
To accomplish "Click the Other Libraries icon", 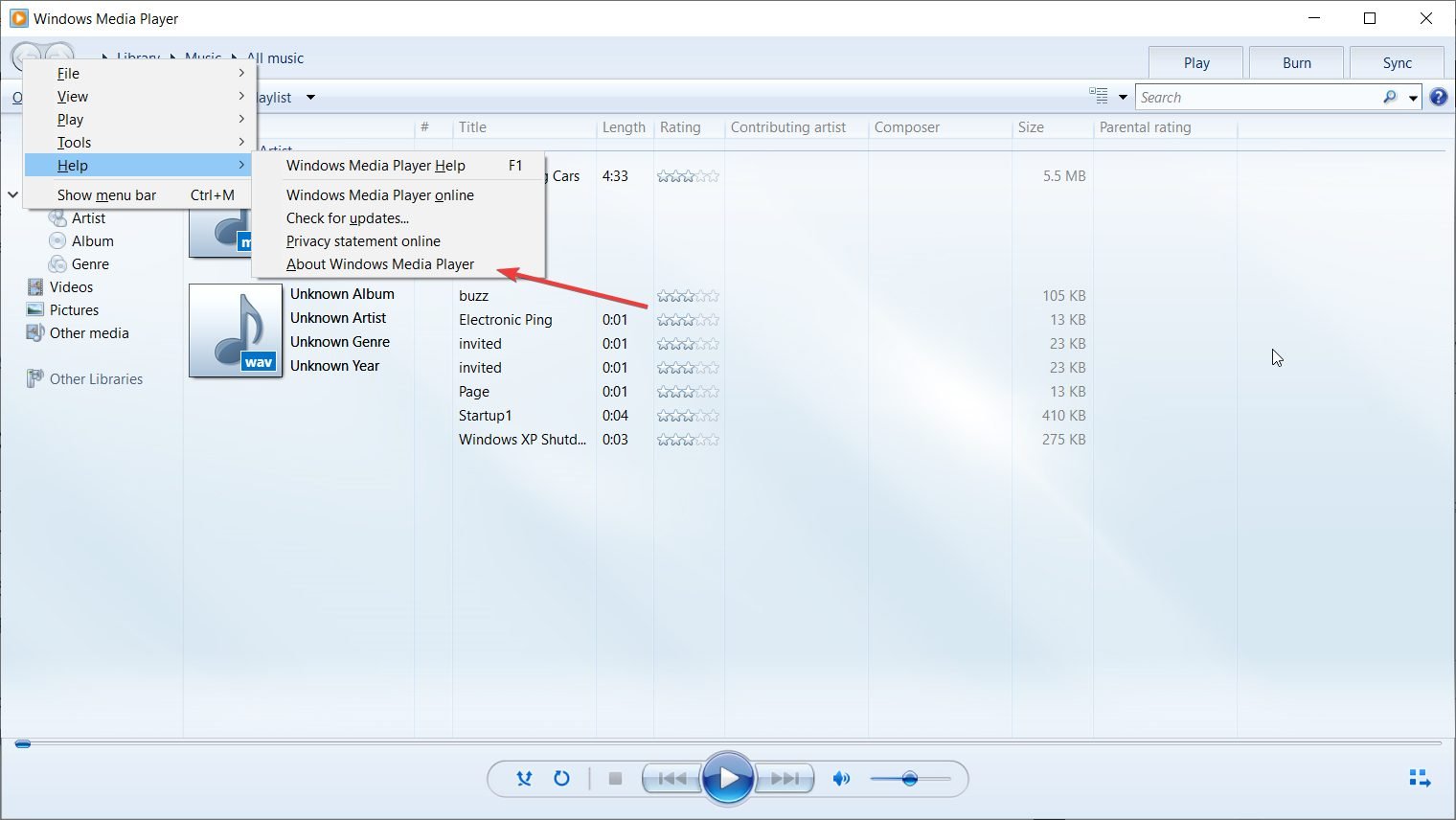I will click(x=35, y=378).
